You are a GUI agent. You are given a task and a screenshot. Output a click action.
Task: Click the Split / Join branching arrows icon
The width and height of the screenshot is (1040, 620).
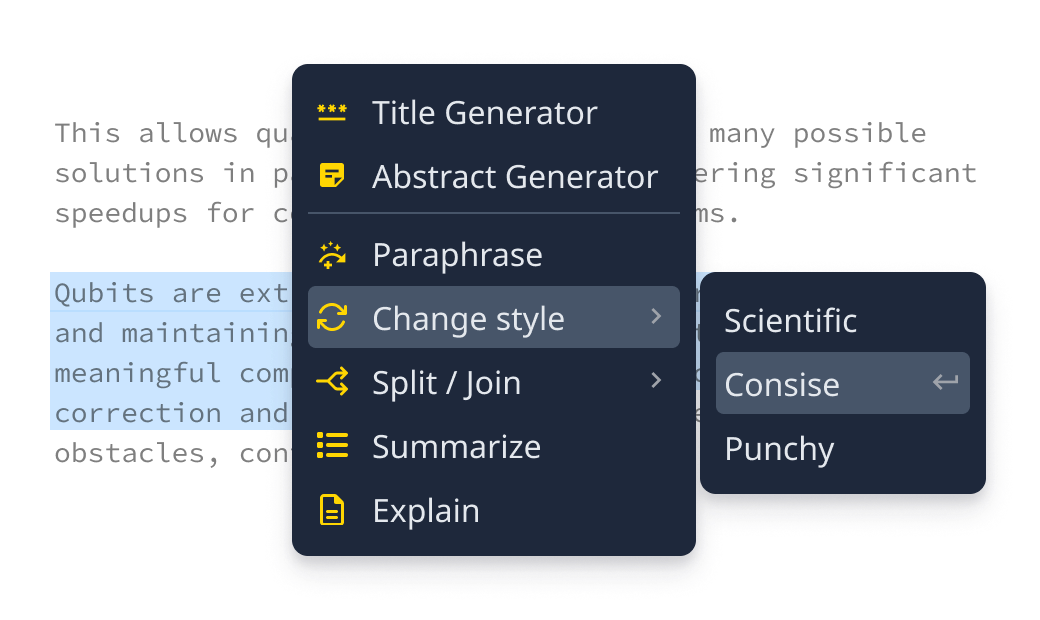pyautogui.click(x=332, y=382)
